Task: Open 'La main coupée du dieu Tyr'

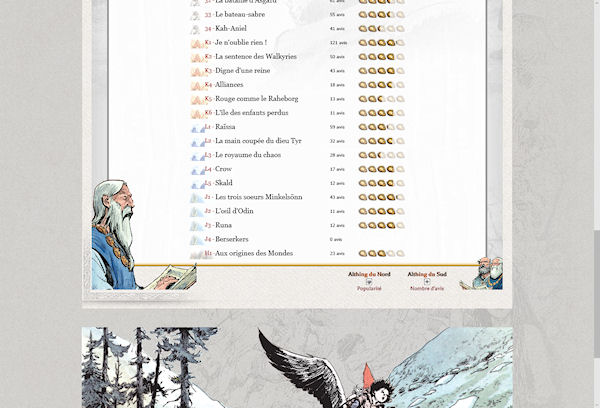Action: click(x=258, y=141)
